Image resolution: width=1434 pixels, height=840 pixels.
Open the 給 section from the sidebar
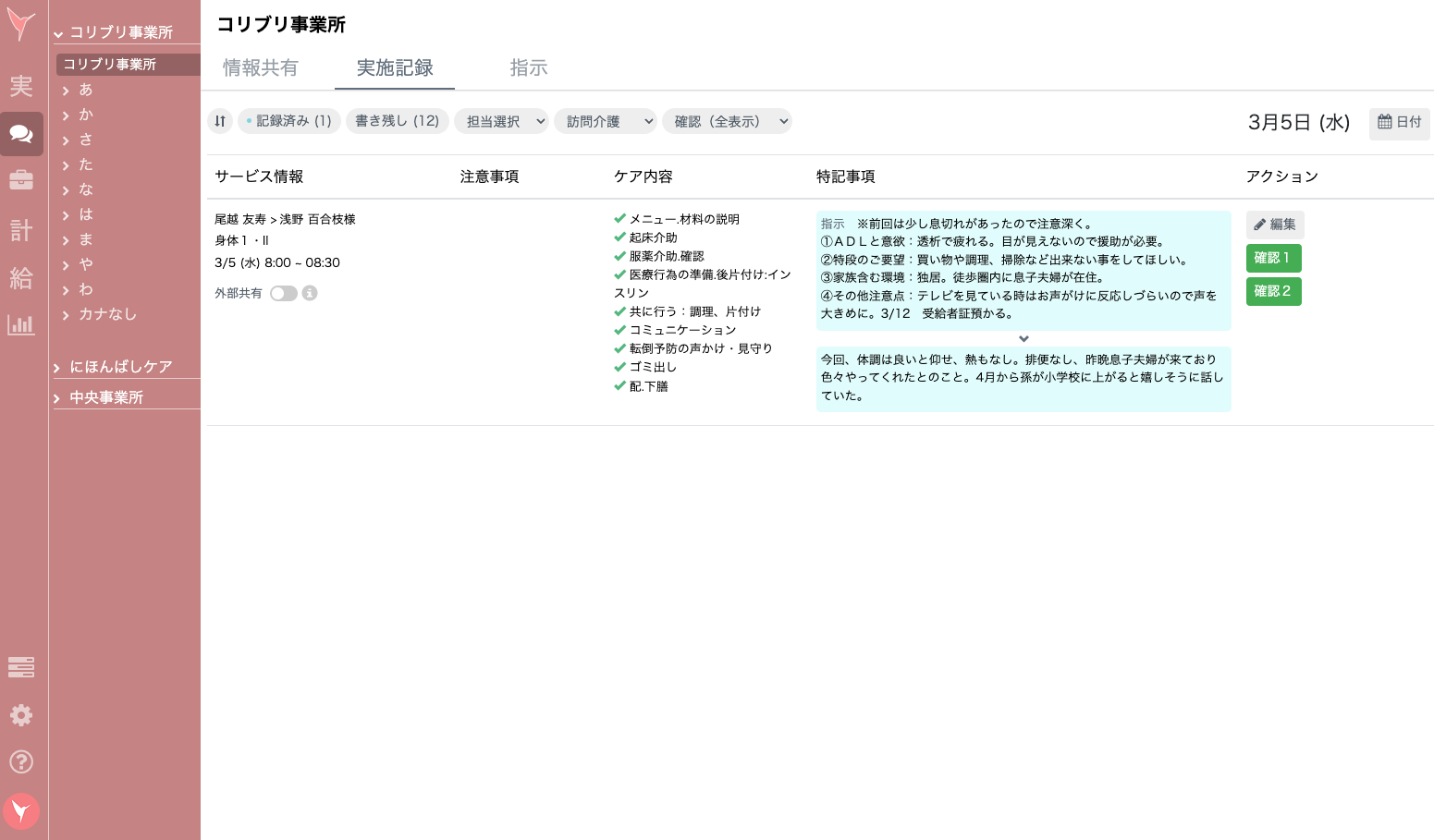pos(21,278)
